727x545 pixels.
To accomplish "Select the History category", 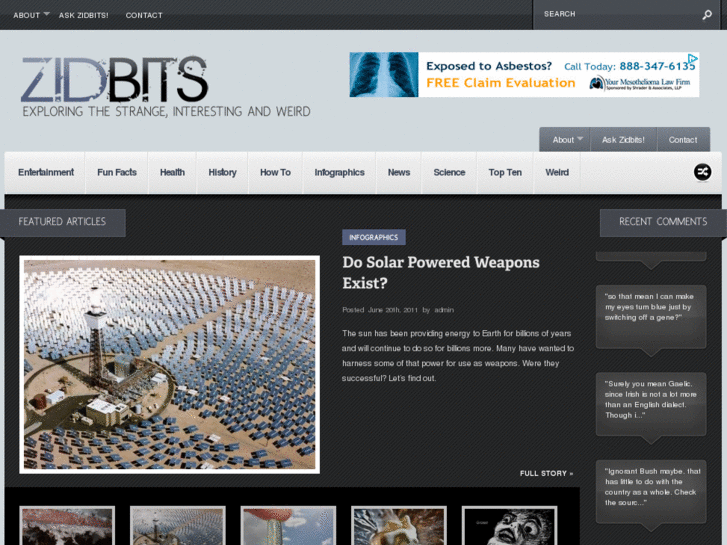I will point(223,173).
